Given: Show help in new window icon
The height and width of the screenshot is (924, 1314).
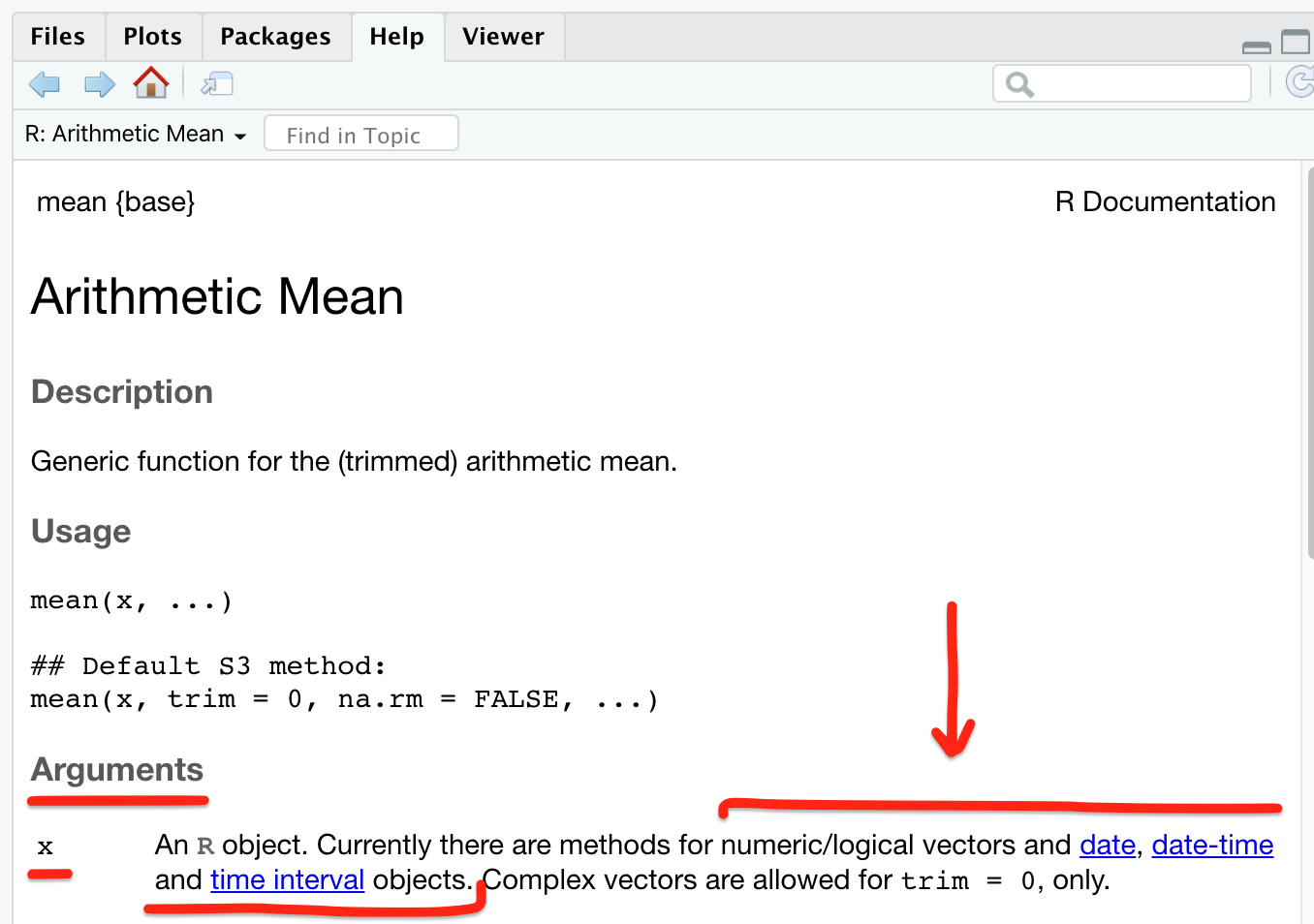Looking at the screenshot, I should [217, 84].
